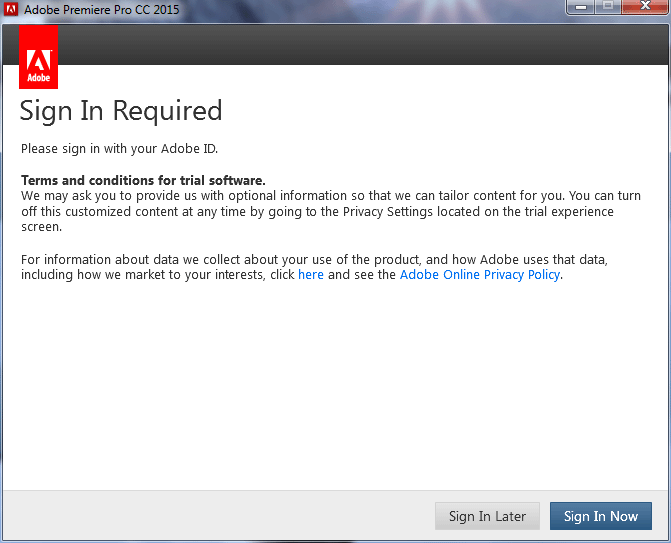Image resolution: width=671 pixels, height=543 pixels.
Task: Click 'Please sign in with your Adobe ID.'
Action: [x=119, y=149]
